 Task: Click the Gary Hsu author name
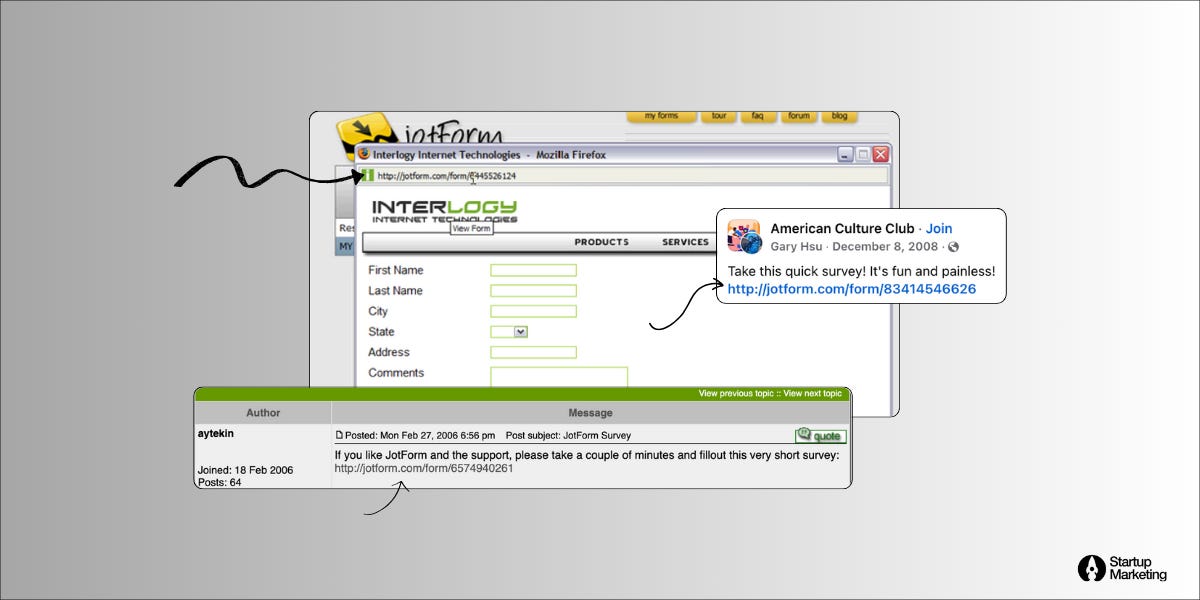click(796, 247)
